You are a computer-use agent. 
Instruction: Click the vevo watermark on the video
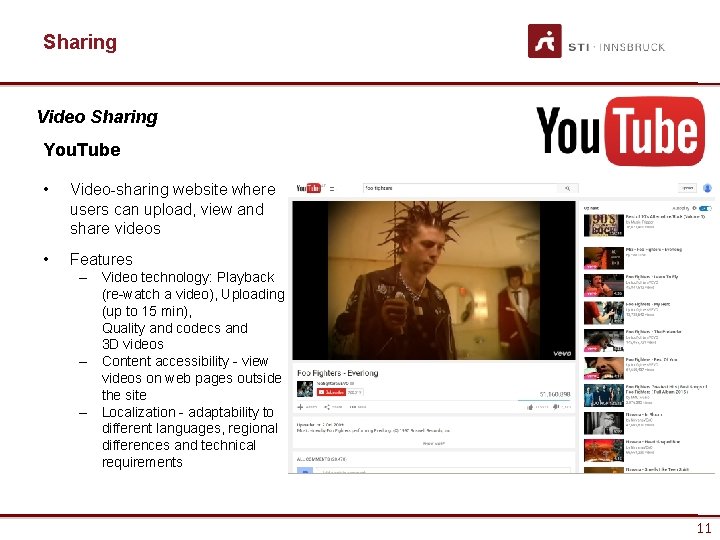point(562,353)
